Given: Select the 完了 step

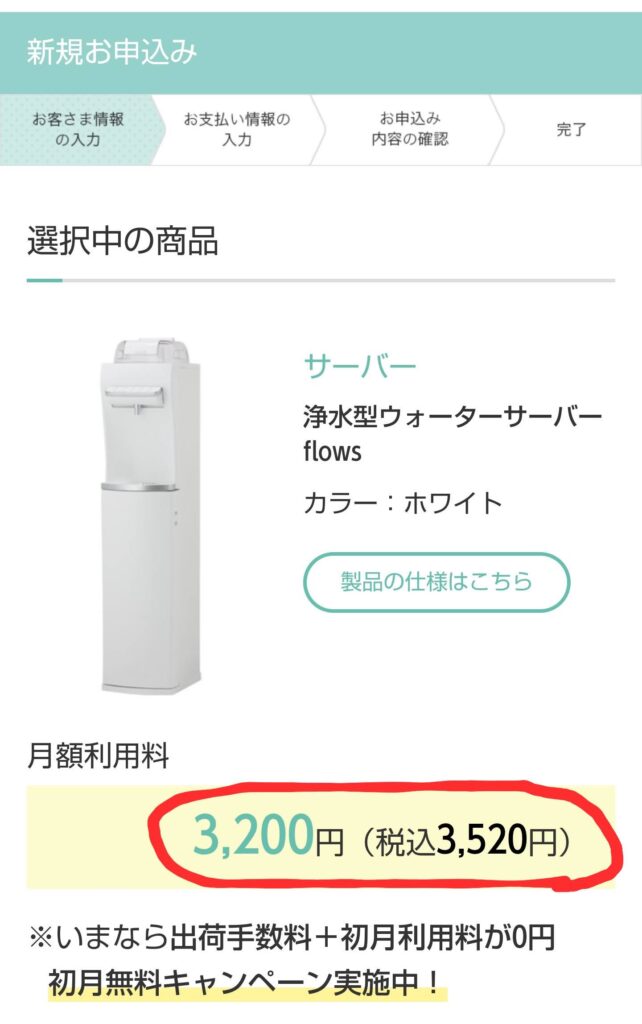Looking at the screenshot, I should (x=571, y=129).
